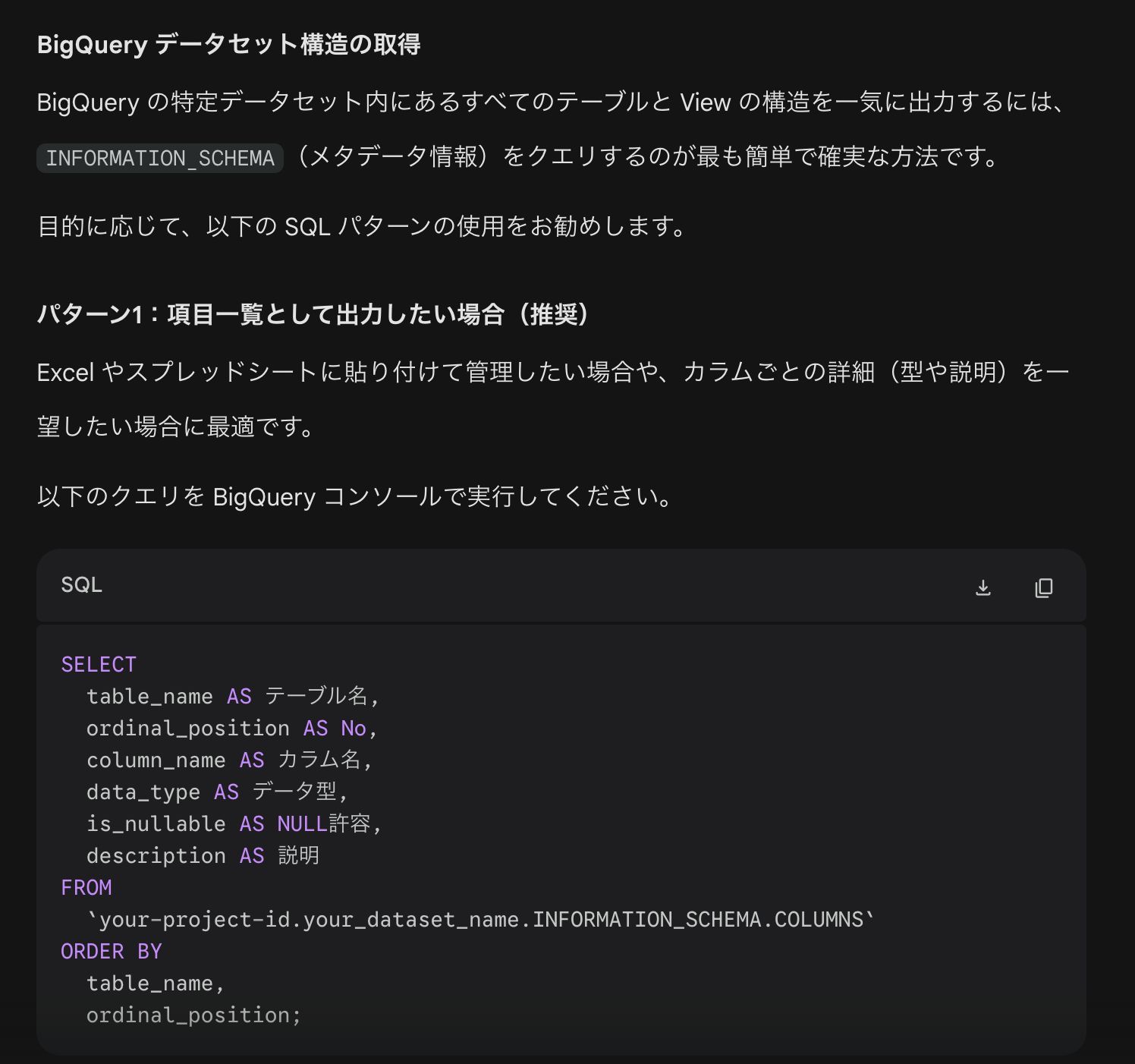Click the line is_nullable AS NULL許容

(234, 824)
